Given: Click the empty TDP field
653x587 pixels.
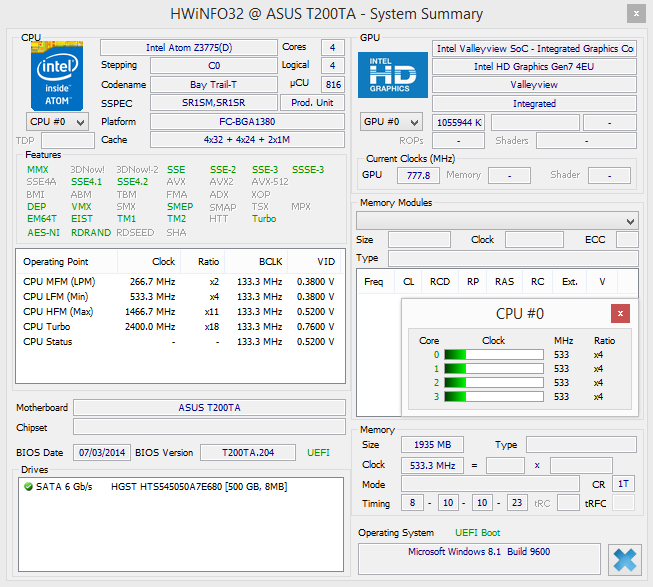Looking at the screenshot, I should coord(68,140).
